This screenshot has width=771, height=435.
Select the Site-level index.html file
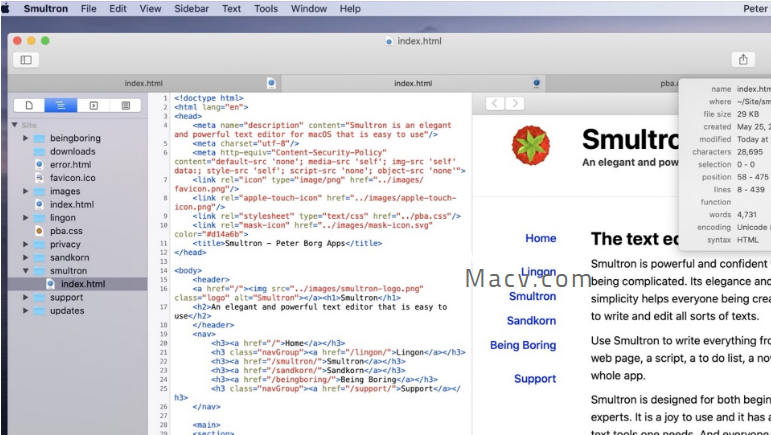pyautogui.click(x=72, y=204)
